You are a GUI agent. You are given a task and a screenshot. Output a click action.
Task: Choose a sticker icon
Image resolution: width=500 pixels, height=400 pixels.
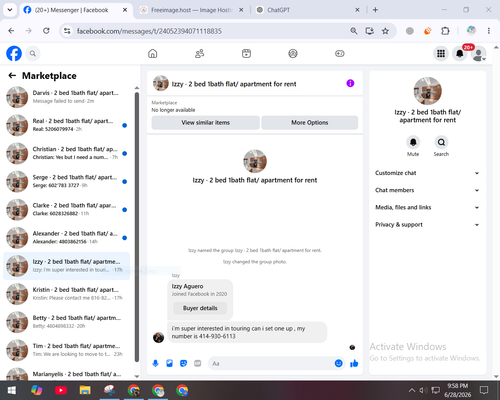(x=183, y=363)
